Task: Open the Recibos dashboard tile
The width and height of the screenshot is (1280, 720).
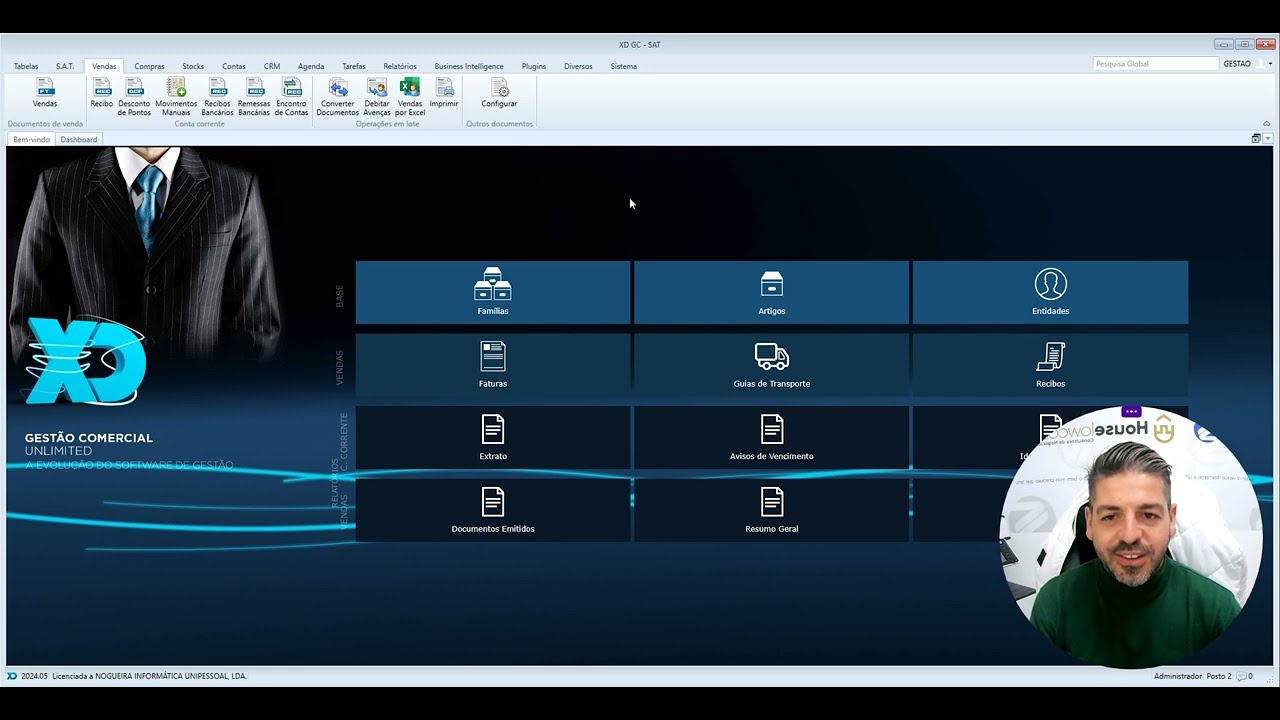Action: click(1051, 365)
